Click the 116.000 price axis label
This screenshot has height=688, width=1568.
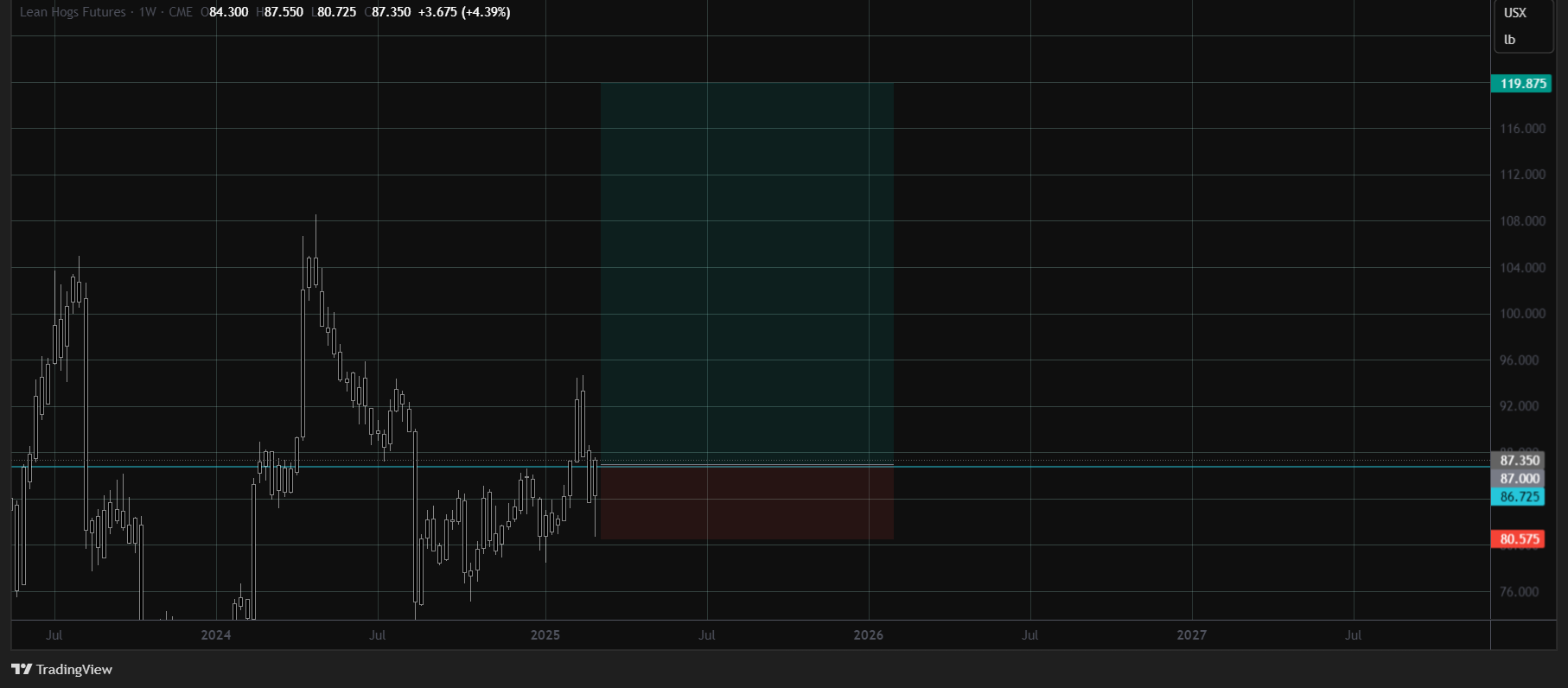coord(1522,129)
